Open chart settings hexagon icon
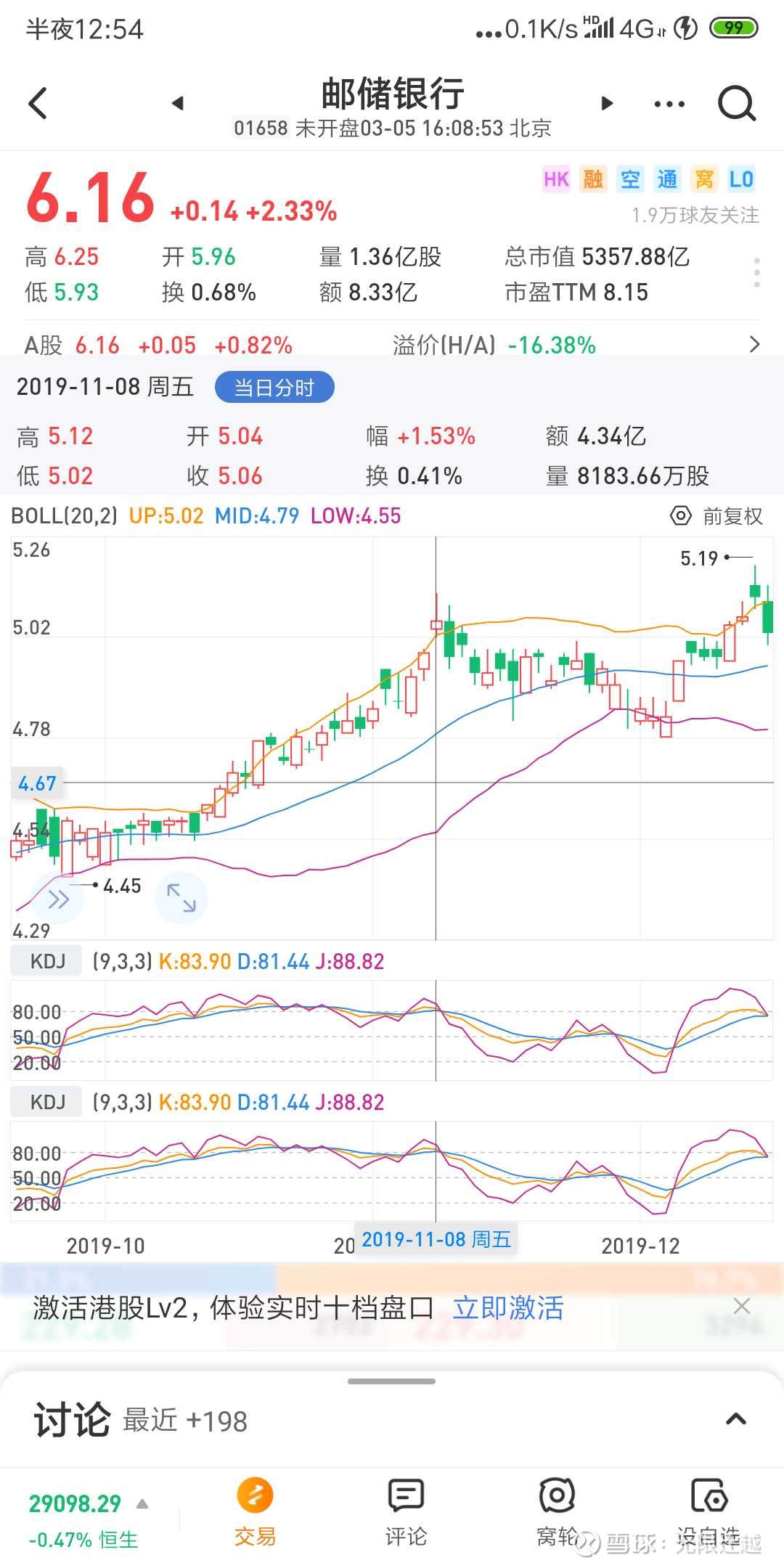This screenshot has width=784, height=1568. pyautogui.click(x=680, y=516)
